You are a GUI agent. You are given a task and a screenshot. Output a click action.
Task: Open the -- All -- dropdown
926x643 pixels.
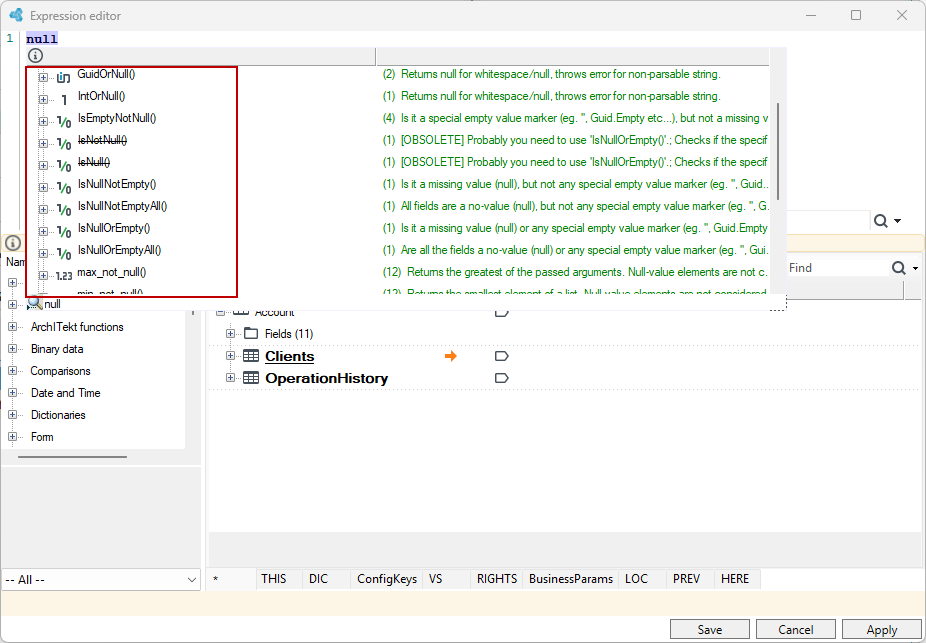tap(101, 580)
